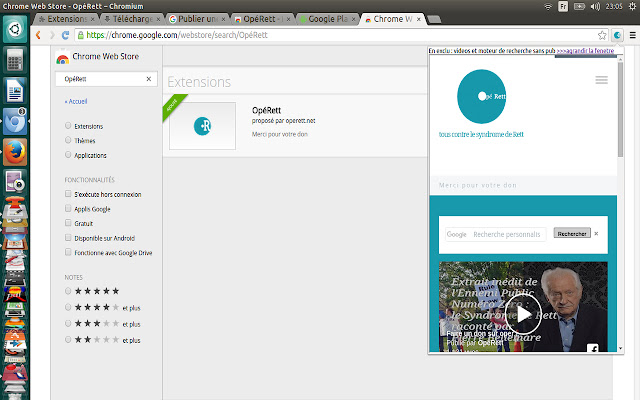640x400 pixels.
Task: Select the Applications radio filter
Action: click(68, 155)
